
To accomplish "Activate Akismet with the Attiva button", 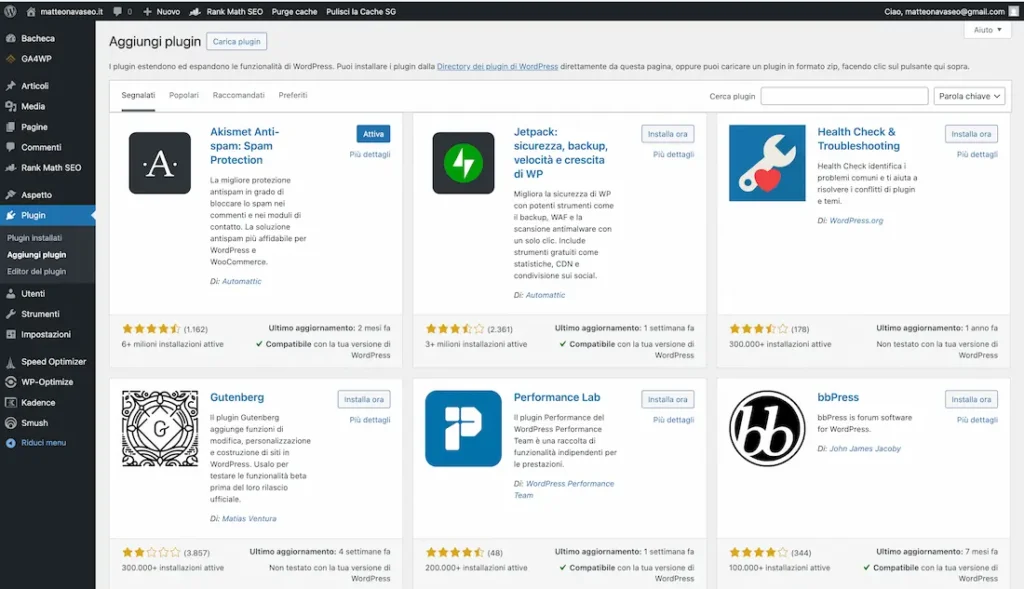I will point(372,133).
